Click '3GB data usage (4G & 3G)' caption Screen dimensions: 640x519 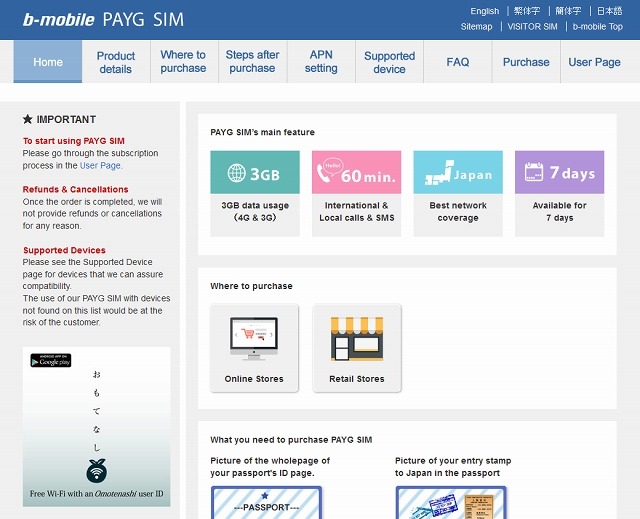[255, 211]
